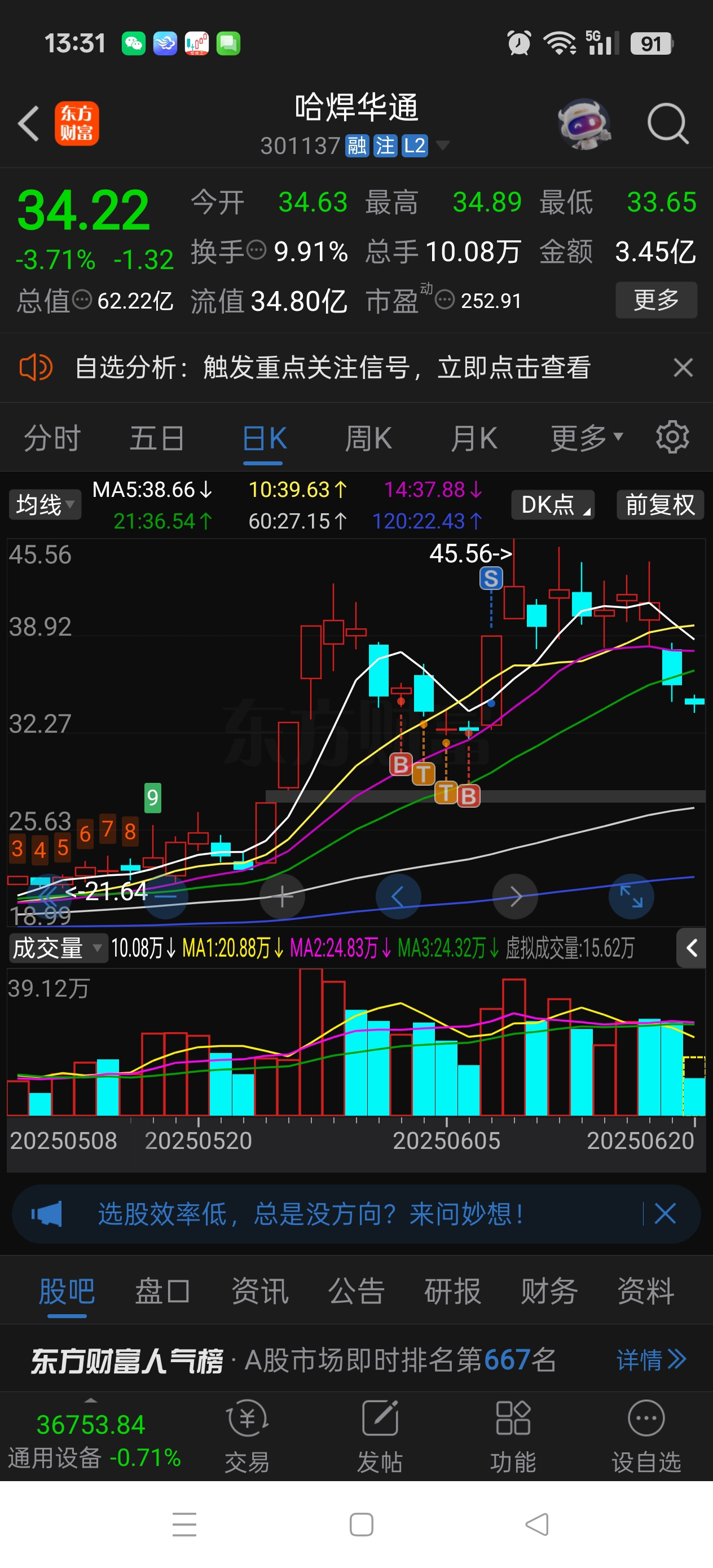
Task: Tap the 融 margin tag
Action: 357,146
